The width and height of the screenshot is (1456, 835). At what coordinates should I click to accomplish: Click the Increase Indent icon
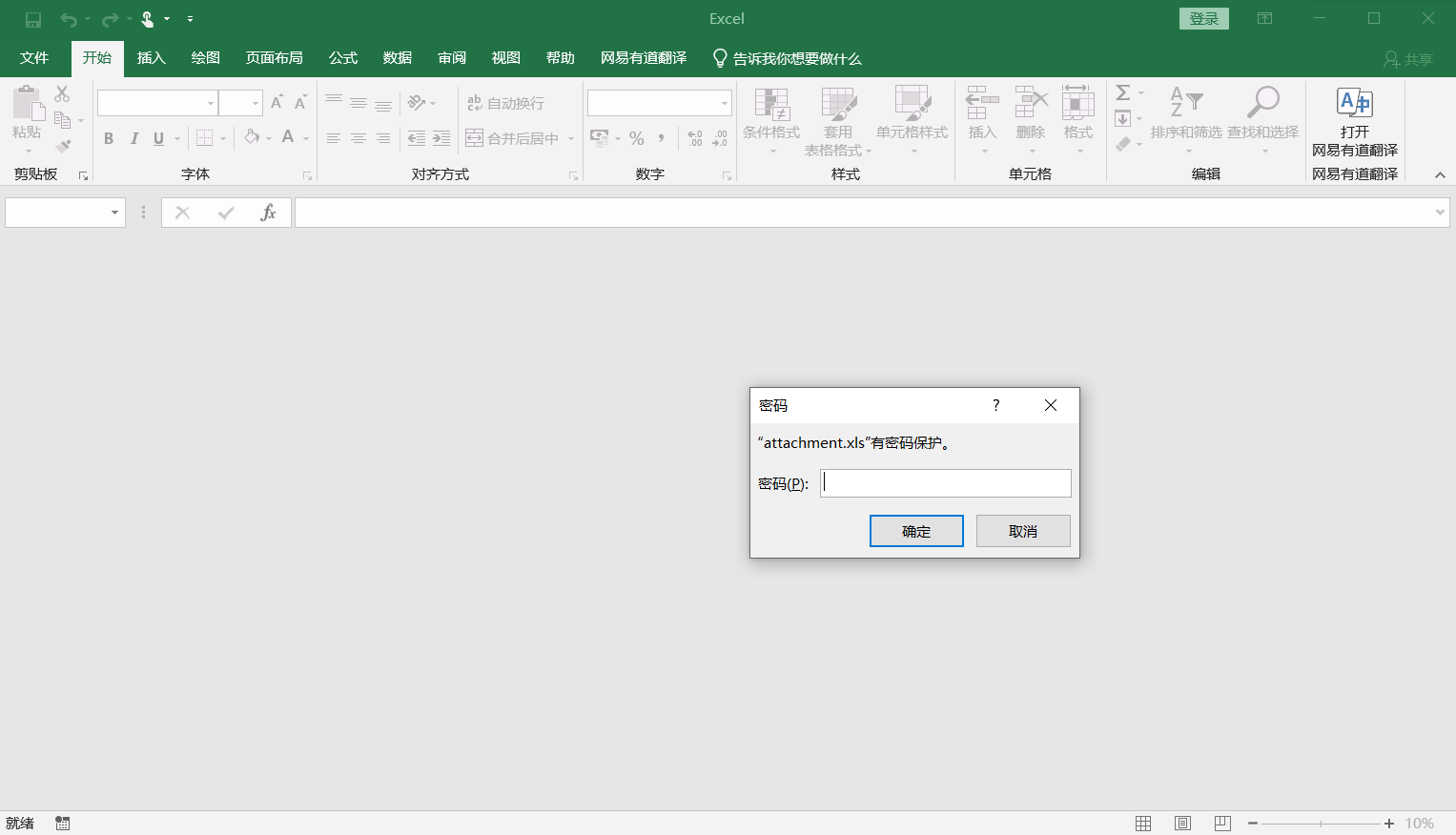441,138
